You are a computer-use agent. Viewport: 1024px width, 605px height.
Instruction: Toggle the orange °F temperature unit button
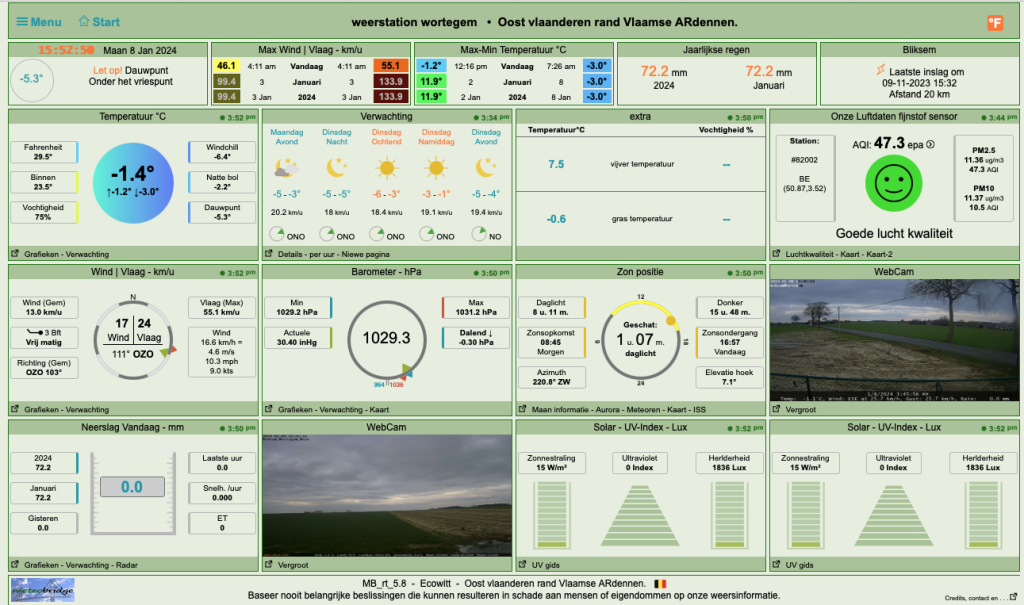(995, 23)
